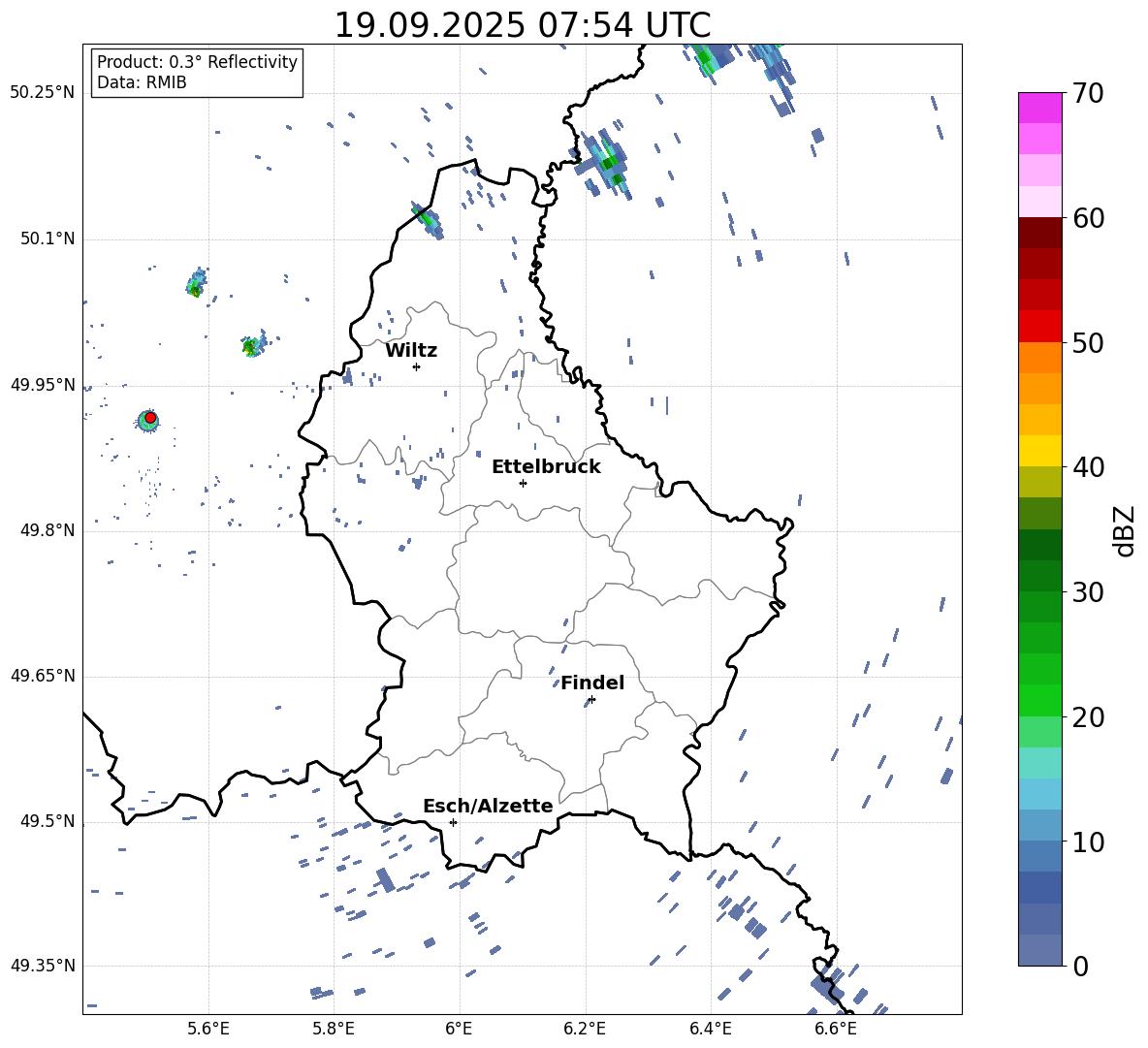
Task: Click the dBZ colorbar axis label
Action: click(x=1125, y=530)
